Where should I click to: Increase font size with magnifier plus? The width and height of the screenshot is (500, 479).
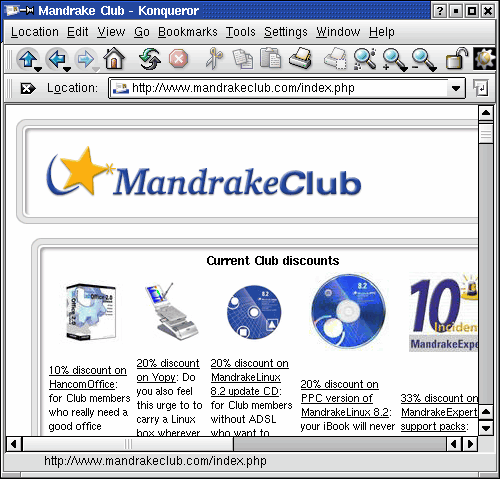point(393,59)
